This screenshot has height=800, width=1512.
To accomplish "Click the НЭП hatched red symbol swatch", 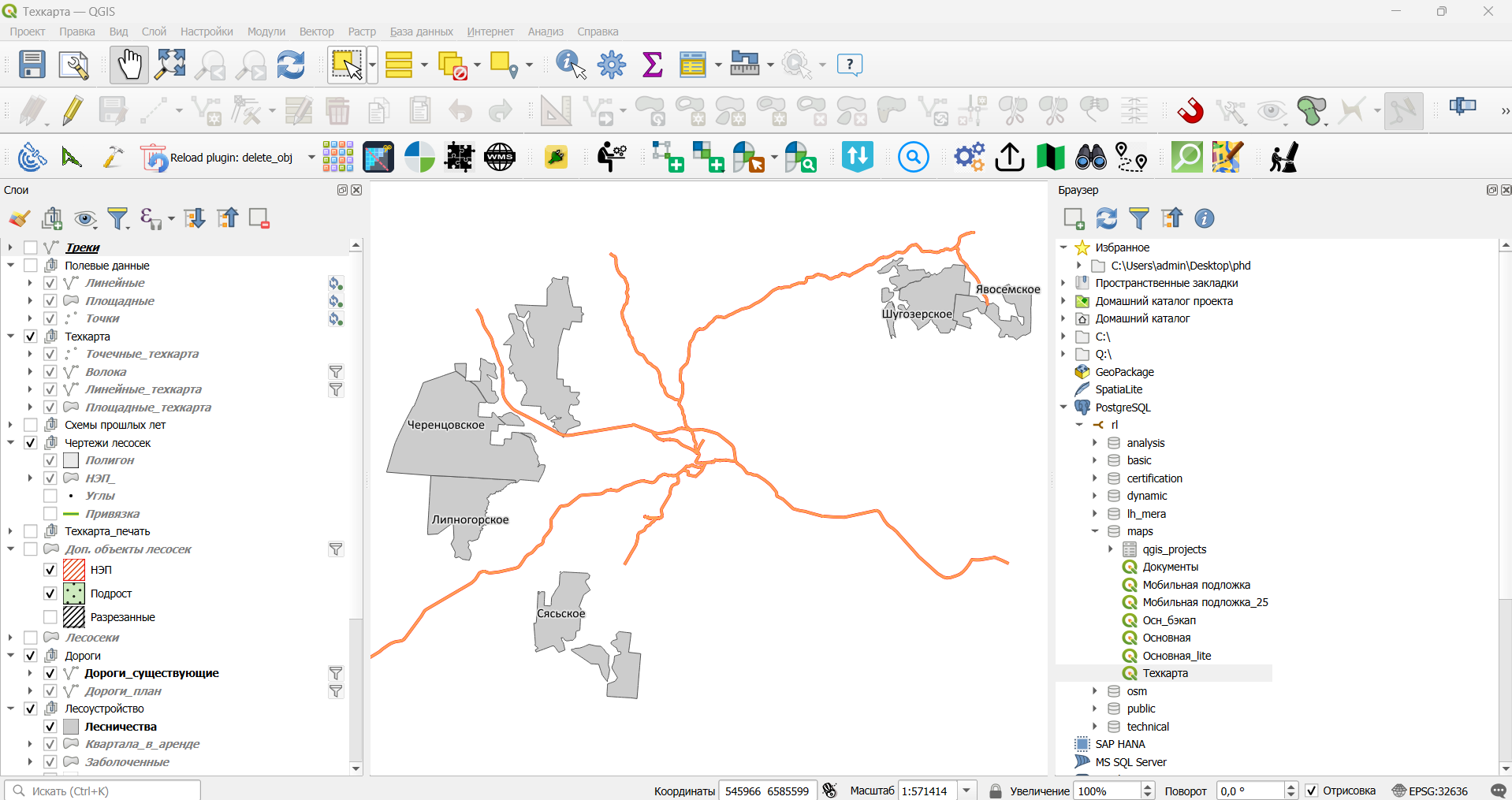I will pyautogui.click(x=74, y=570).
